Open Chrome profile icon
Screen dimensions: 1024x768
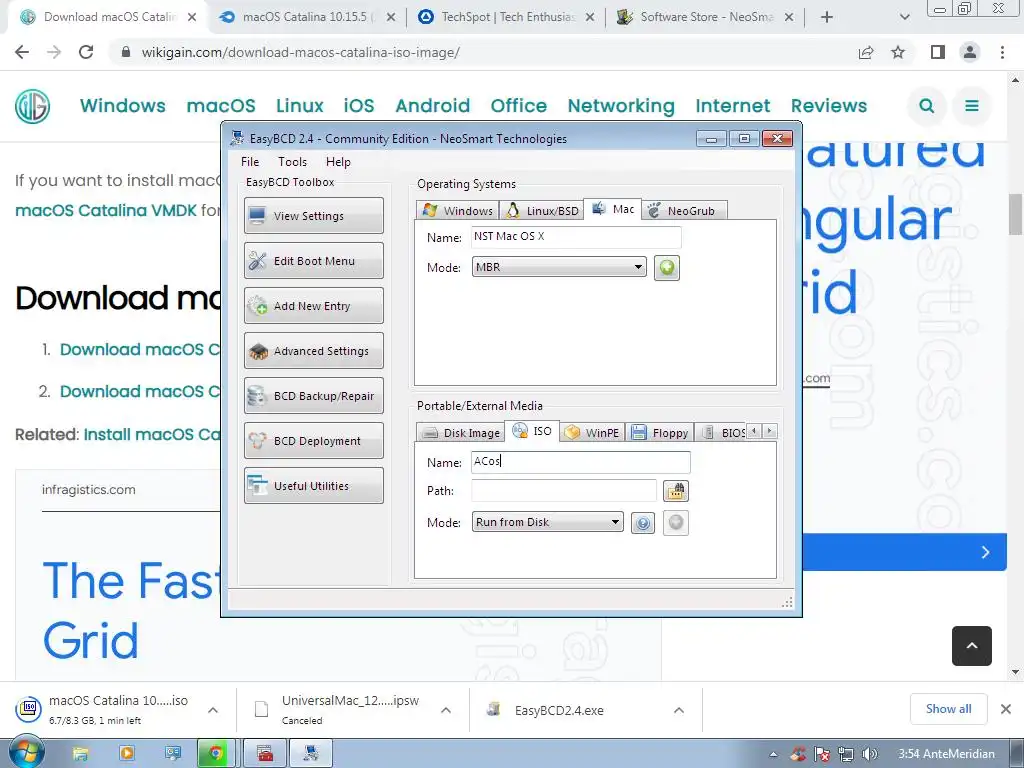coord(970,52)
